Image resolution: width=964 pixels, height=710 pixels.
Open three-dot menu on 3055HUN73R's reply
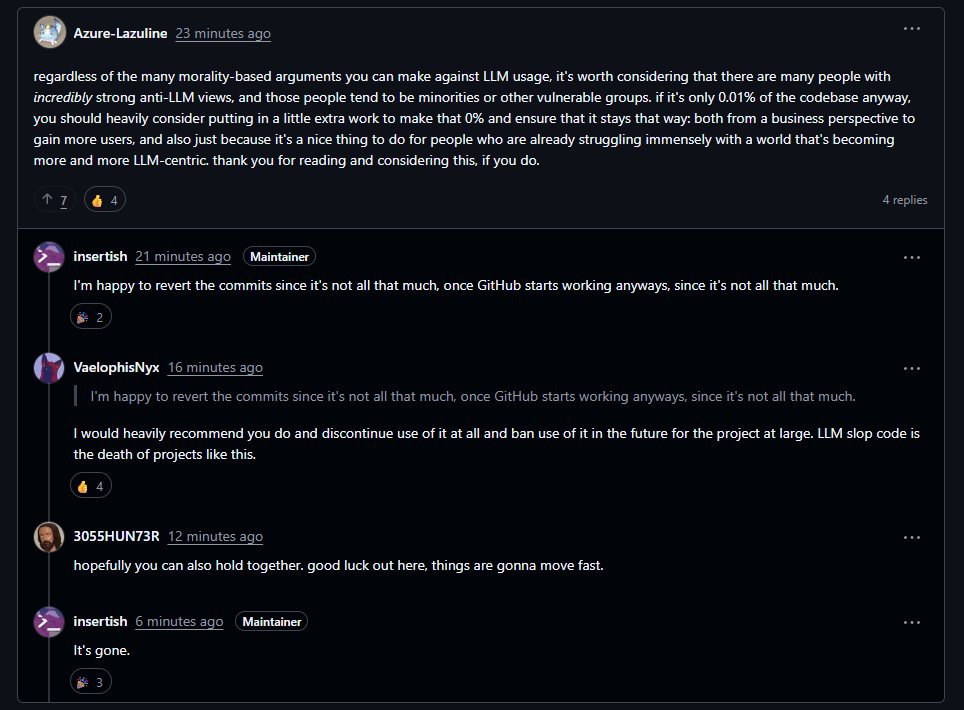pyautogui.click(x=911, y=537)
